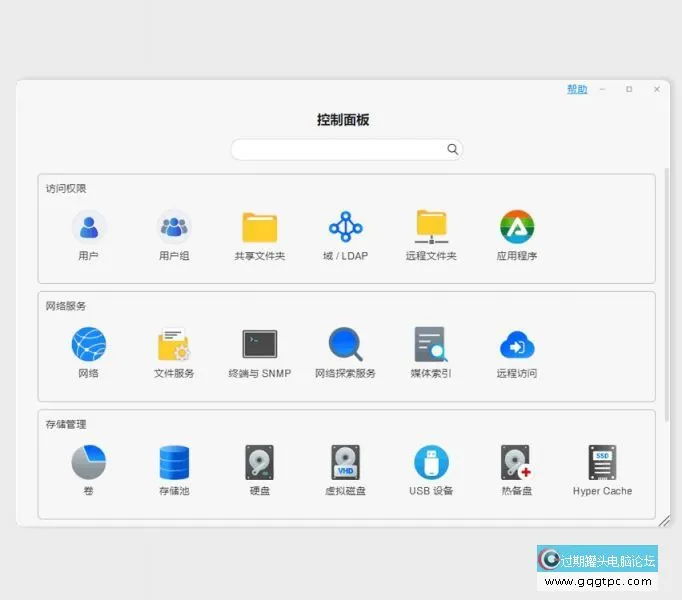The height and width of the screenshot is (600, 682).
Task: Minimize the 控制面板 window
Action: click(602, 89)
